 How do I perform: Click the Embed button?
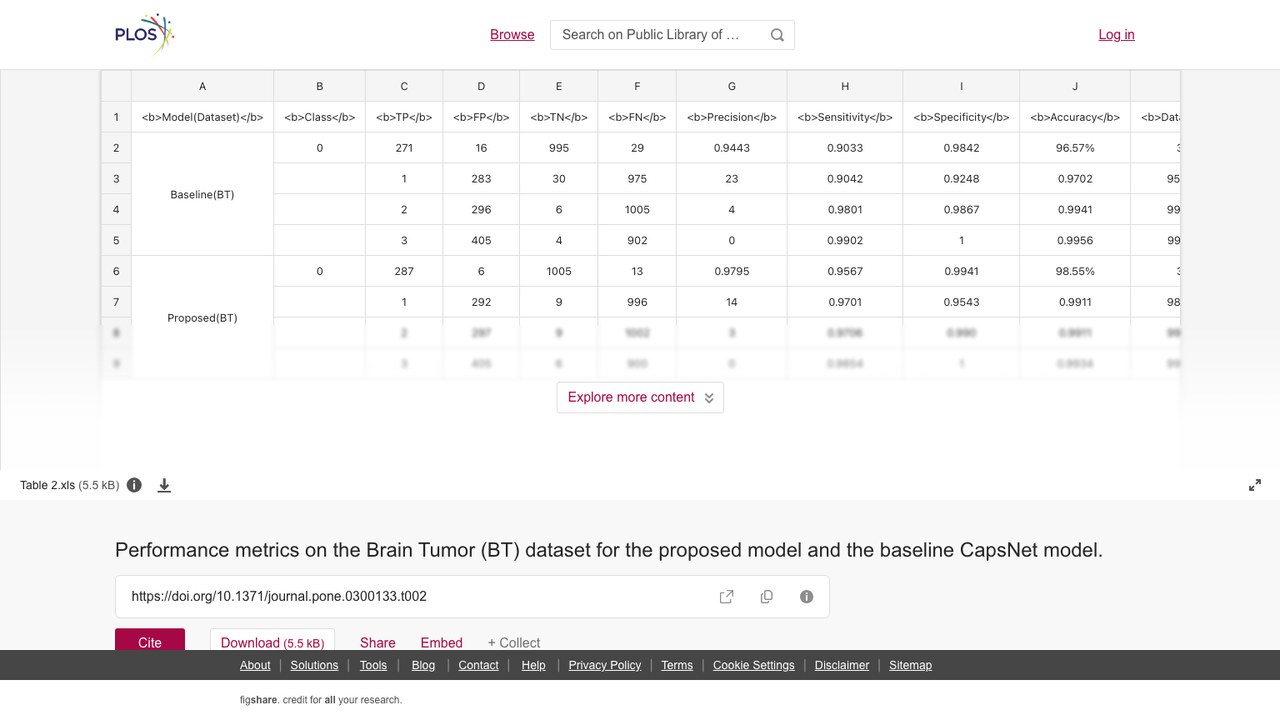click(441, 642)
